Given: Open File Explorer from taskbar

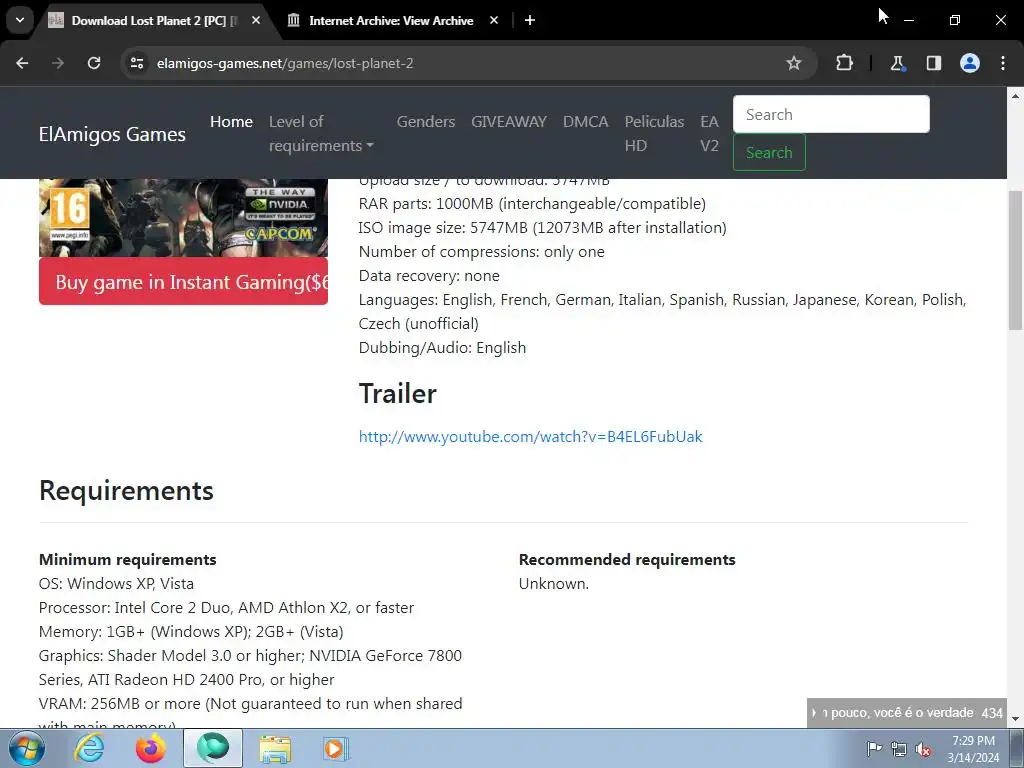Looking at the screenshot, I should pyautogui.click(x=275, y=749).
